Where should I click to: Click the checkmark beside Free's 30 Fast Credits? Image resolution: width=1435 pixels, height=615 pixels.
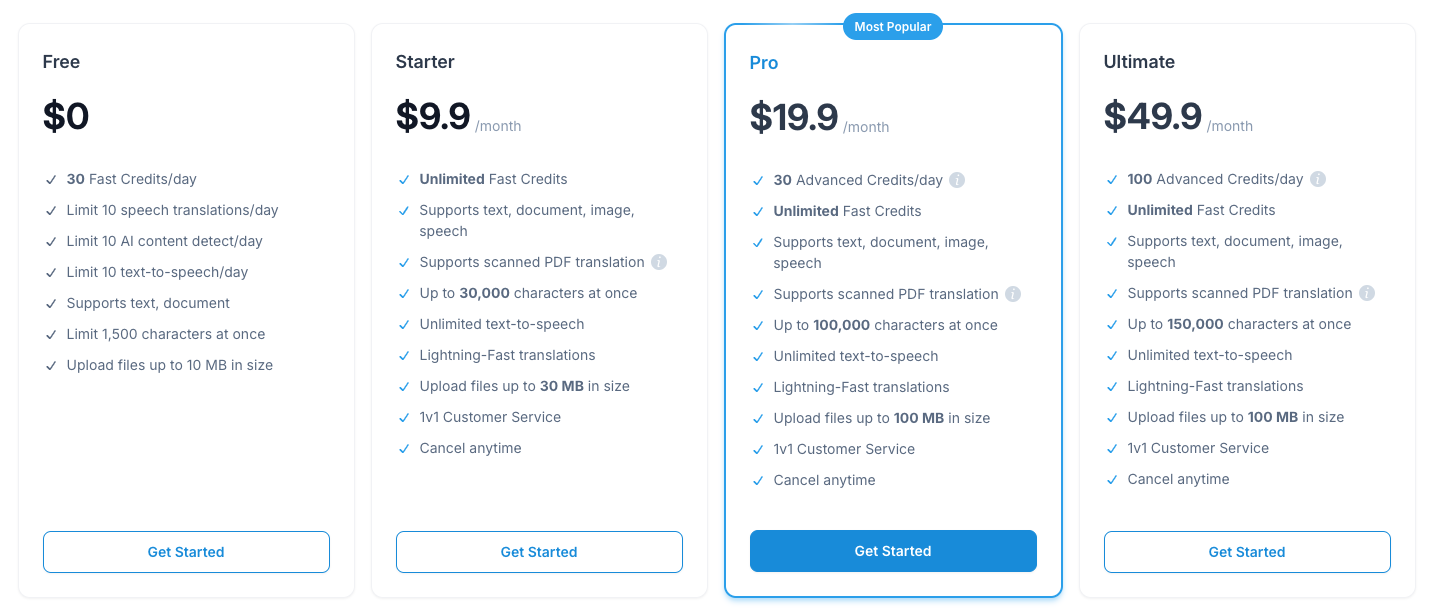[51, 179]
